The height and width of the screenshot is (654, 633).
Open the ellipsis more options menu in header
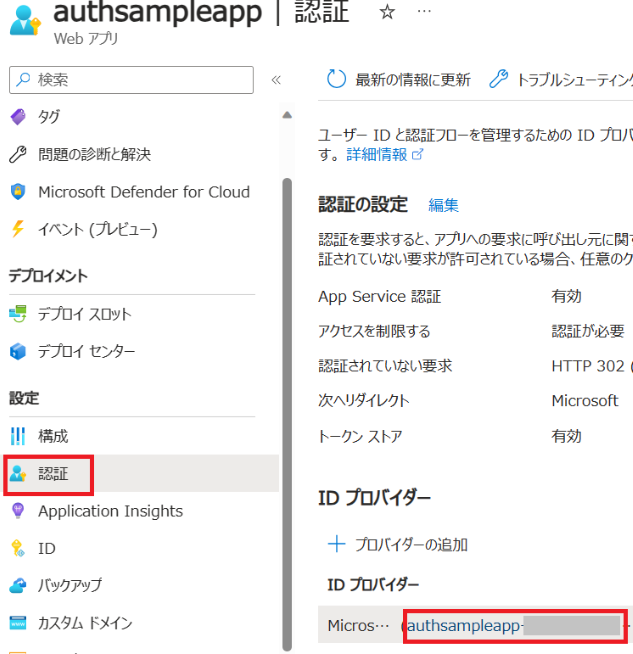[x=424, y=13]
